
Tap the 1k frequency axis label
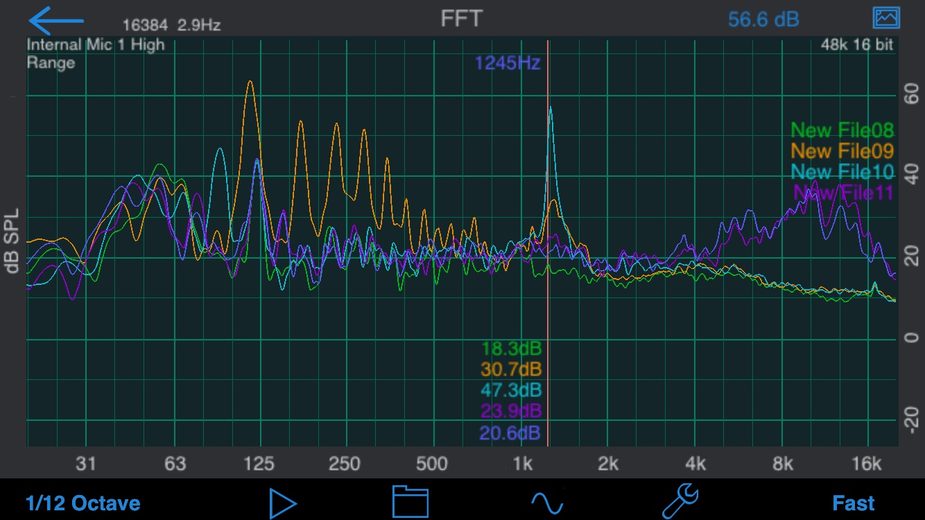522,464
